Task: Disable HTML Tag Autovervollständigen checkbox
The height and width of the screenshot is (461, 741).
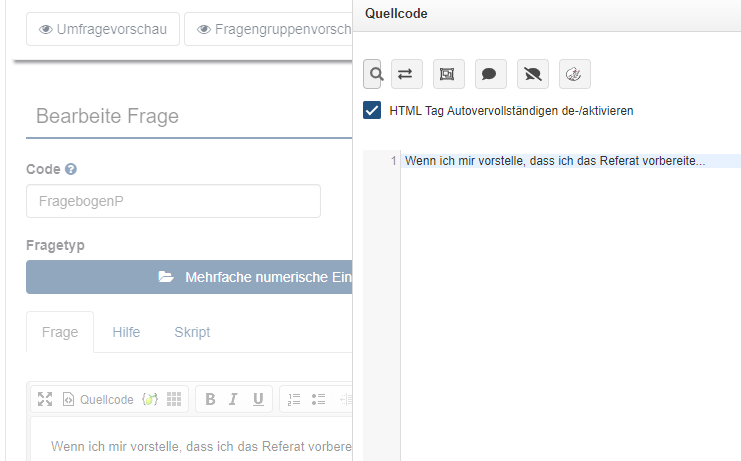Action: tap(372, 111)
